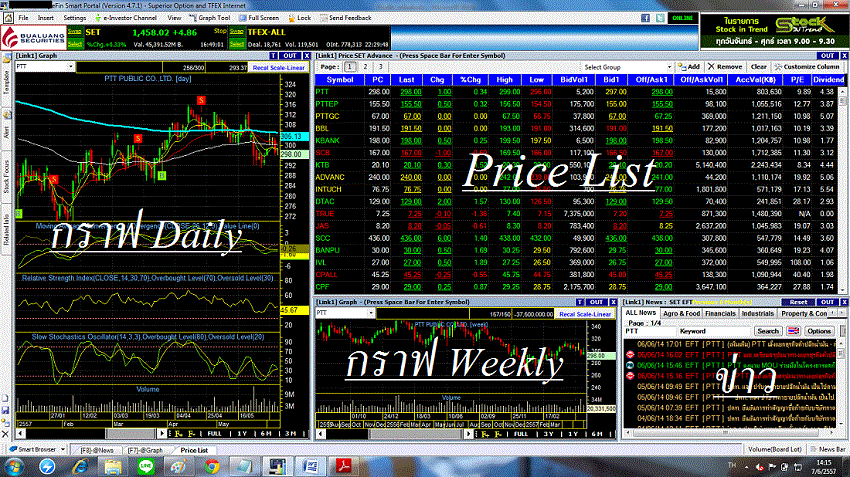Screen dimensions: 850x477
Task: Click the Twitter icon in the toolbar
Action: [660, 18]
